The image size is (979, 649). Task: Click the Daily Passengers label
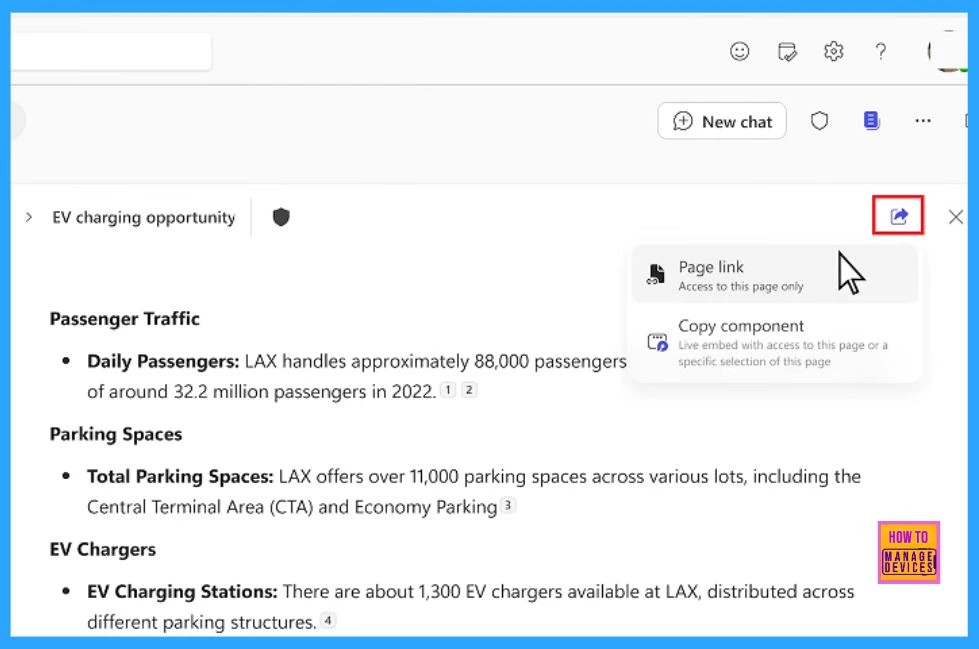tap(163, 361)
